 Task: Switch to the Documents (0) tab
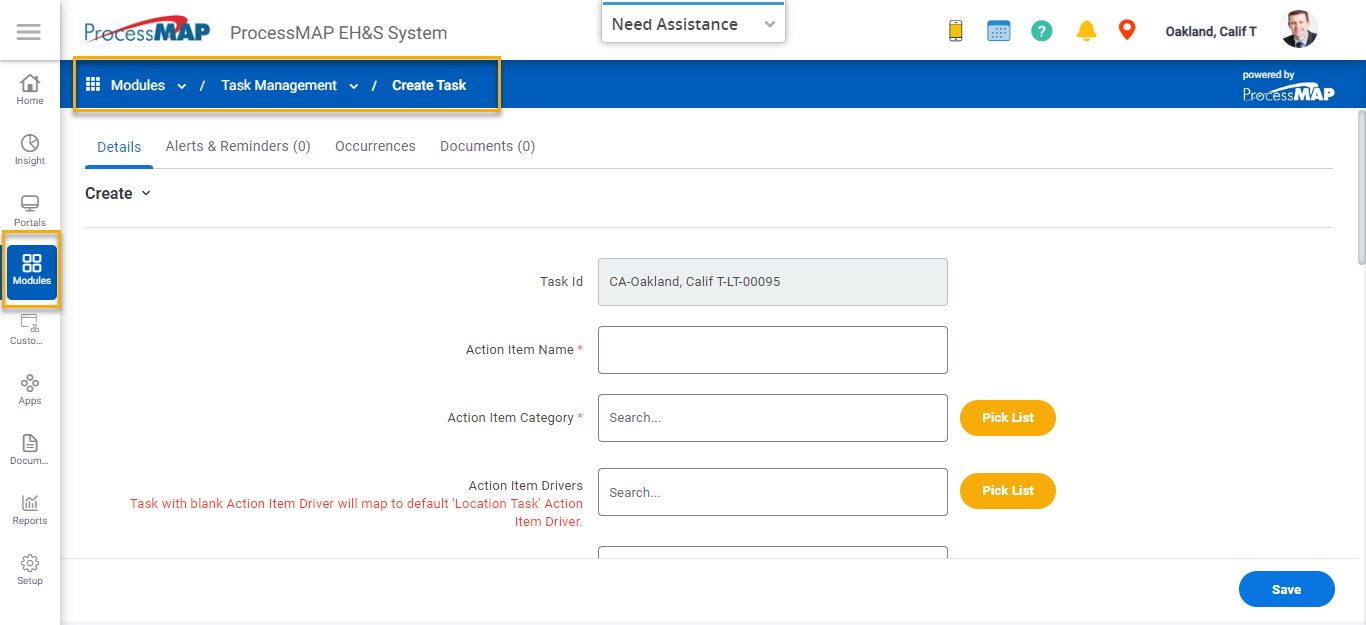pyautogui.click(x=487, y=146)
